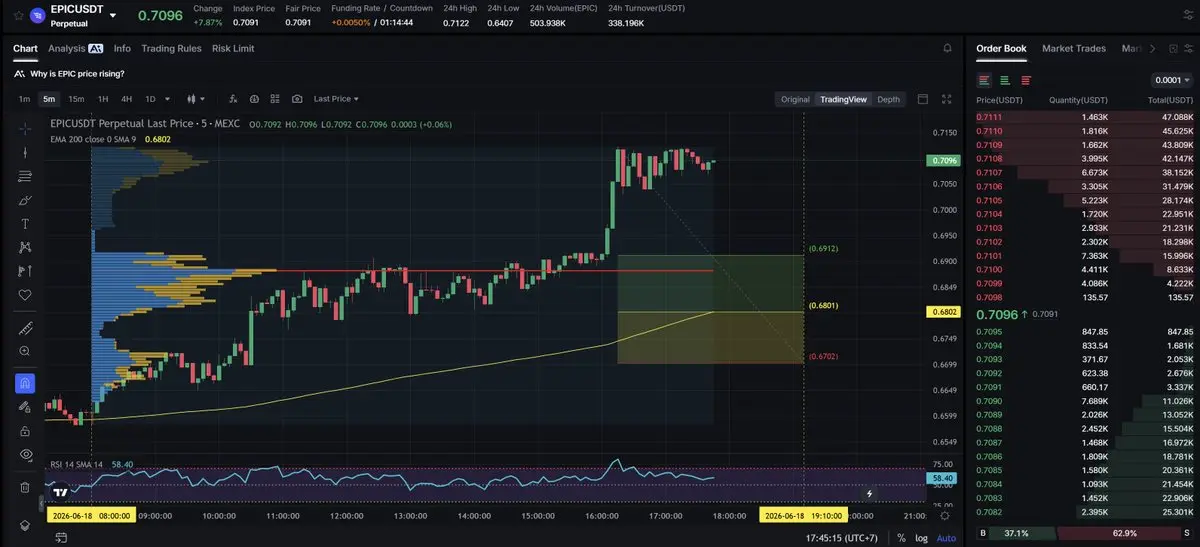Expand more timeframe intervals arrow
1200x547 pixels.
tap(168, 99)
